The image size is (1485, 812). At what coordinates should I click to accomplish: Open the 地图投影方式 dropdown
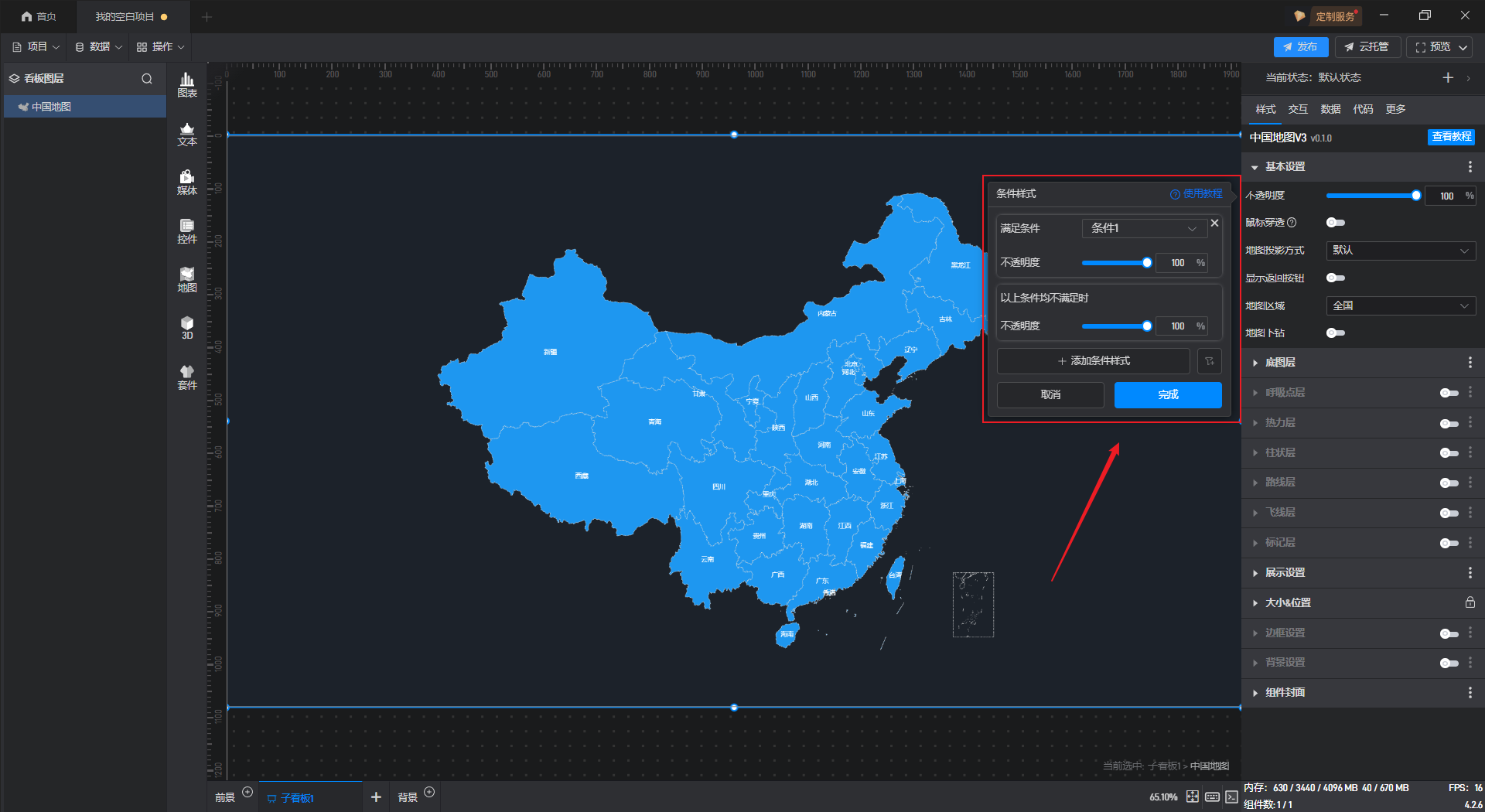coord(1401,251)
